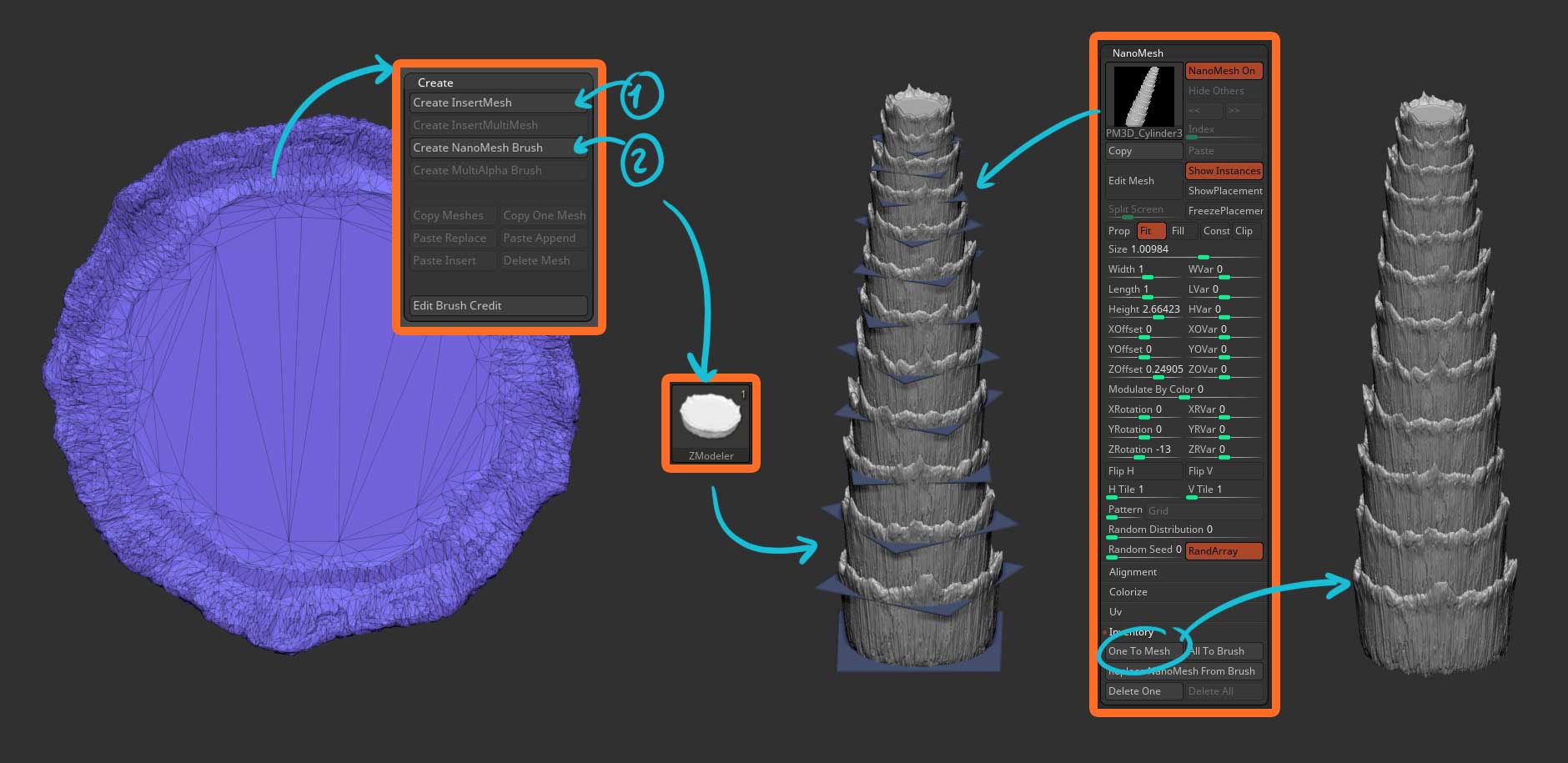Adjust Modulate By Color slider
The width and height of the screenshot is (1568, 763).
click(x=1184, y=391)
